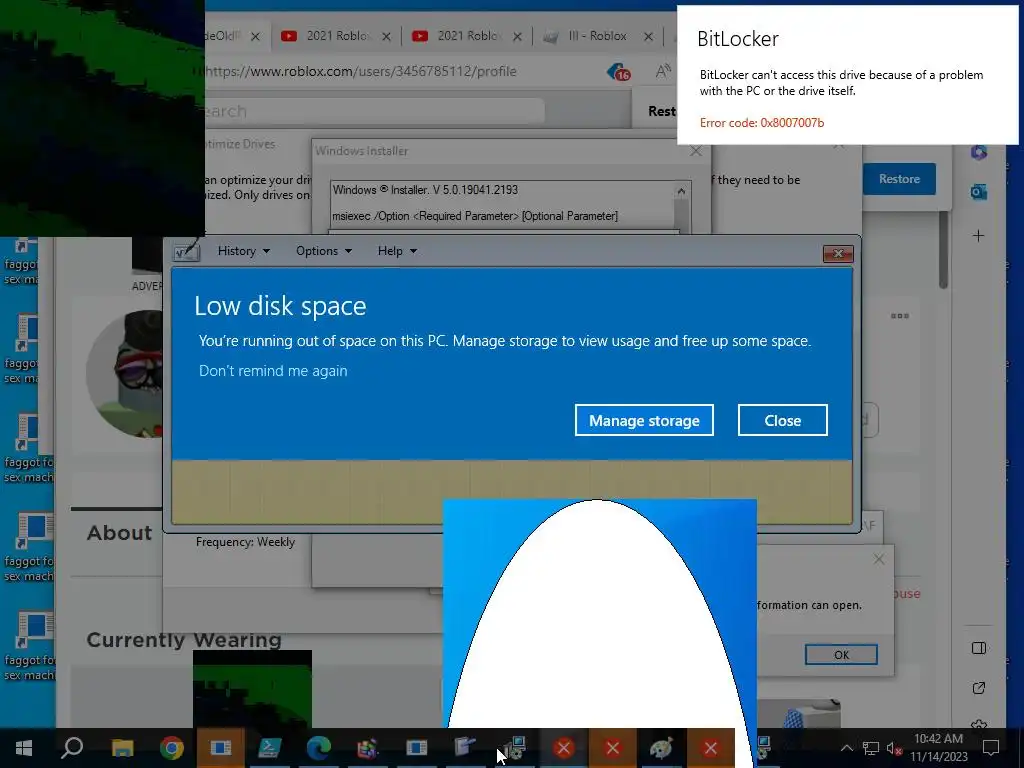The width and height of the screenshot is (1024, 768).
Task: Click the muted volume tray icon
Action: 894,748
